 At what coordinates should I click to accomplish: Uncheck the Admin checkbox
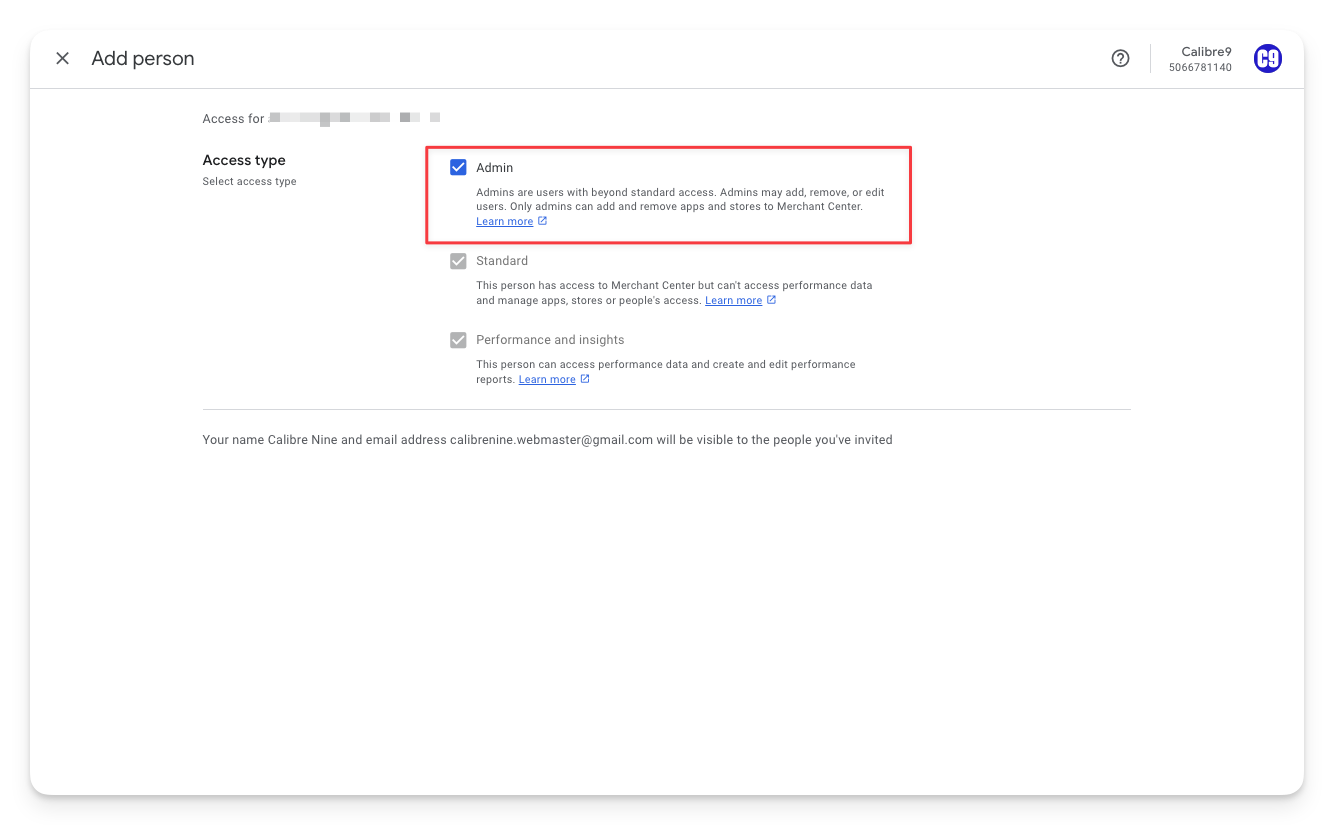click(458, 168)
